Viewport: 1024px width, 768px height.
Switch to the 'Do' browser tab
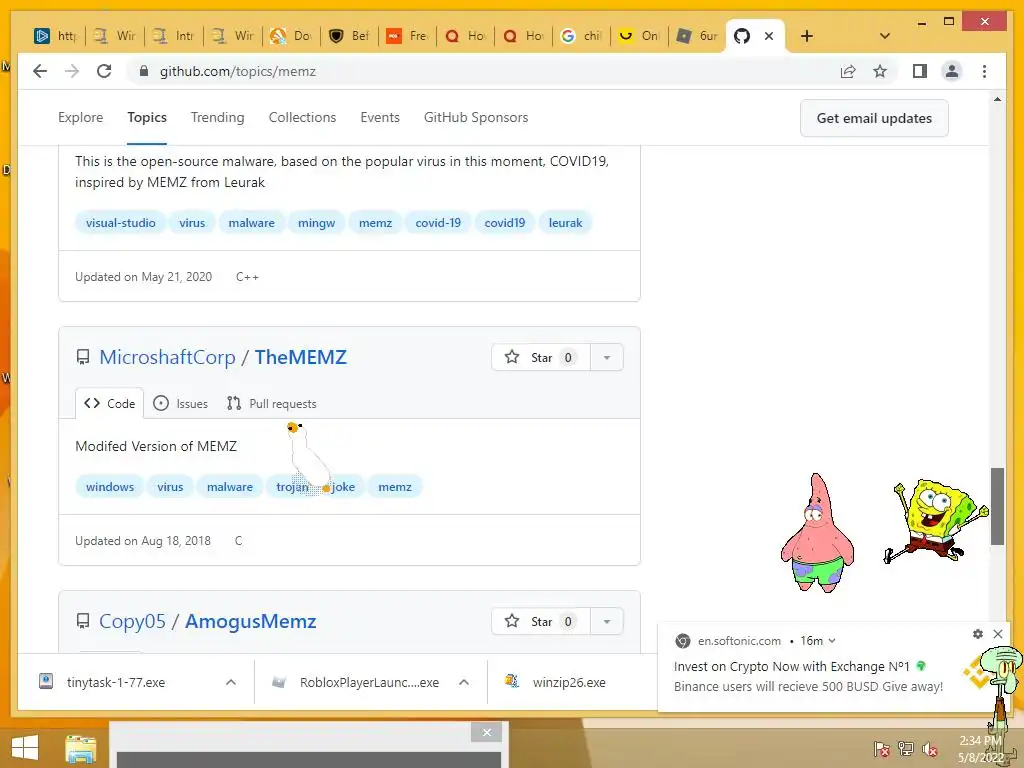pos(291,36)
